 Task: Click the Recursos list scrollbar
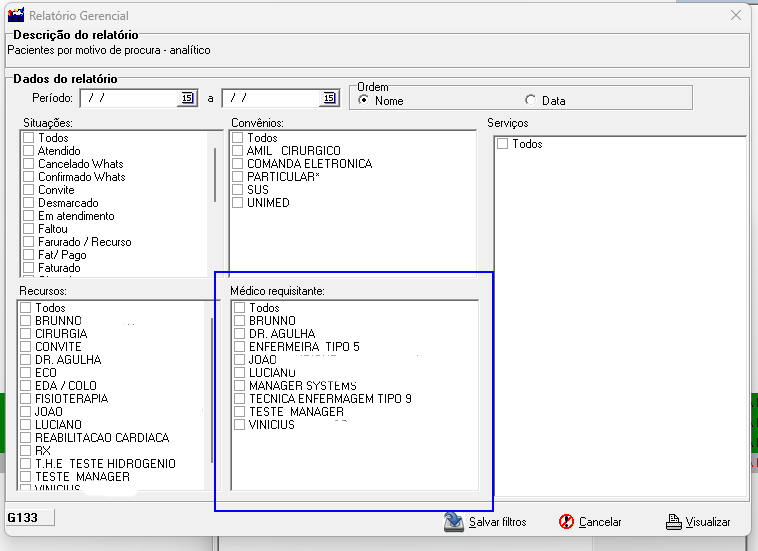(x=213, y=390)
